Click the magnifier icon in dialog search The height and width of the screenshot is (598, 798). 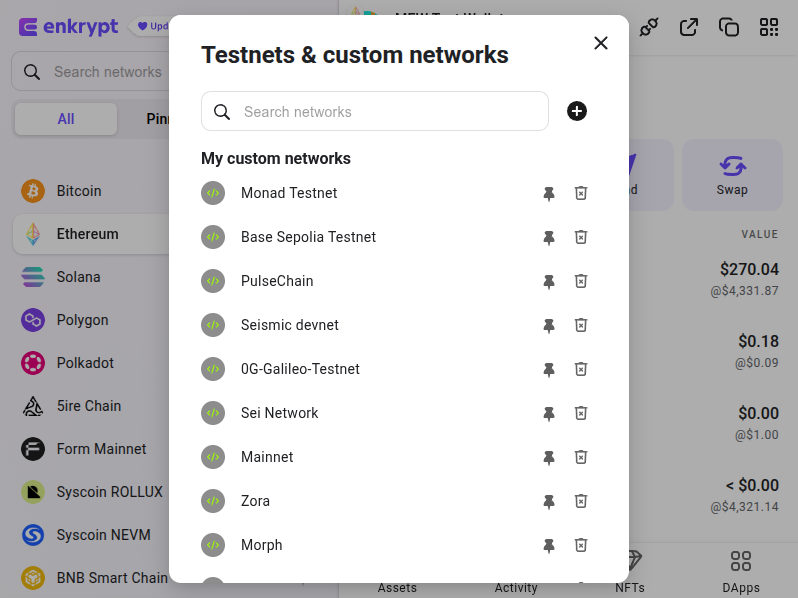pyautogui.click(x=222, y=111)
